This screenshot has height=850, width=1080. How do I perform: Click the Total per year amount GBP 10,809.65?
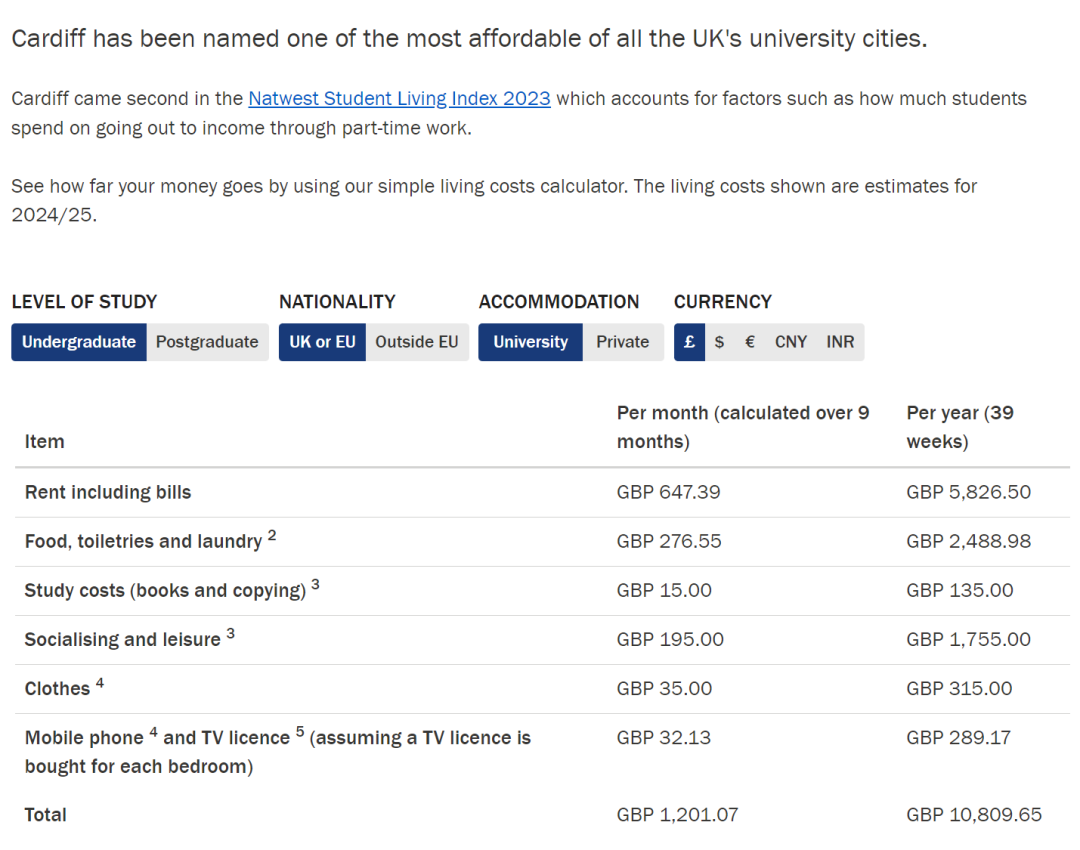click(974, 815)
